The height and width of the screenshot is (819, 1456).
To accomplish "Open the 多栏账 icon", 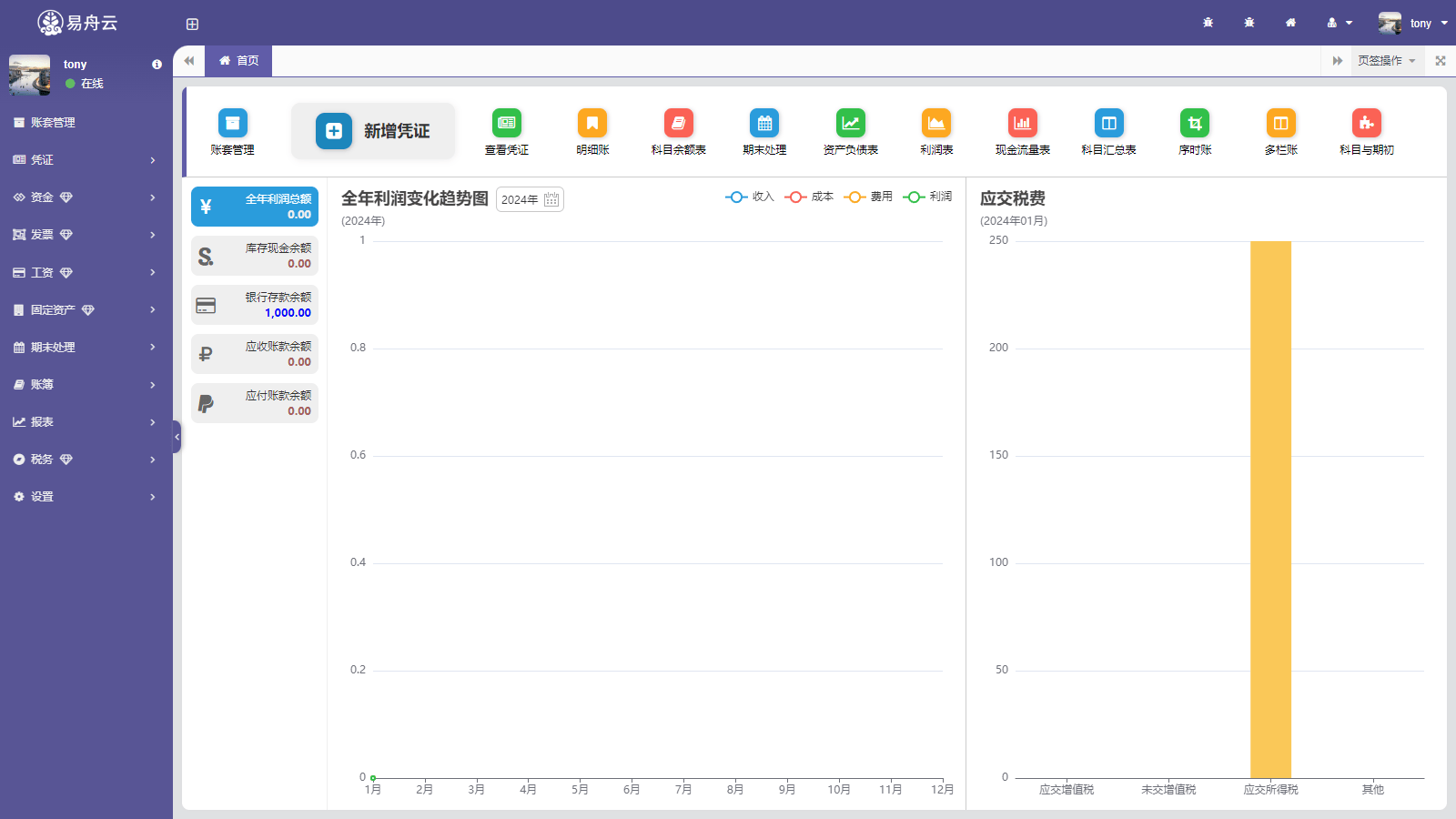I will (1280, 124).
